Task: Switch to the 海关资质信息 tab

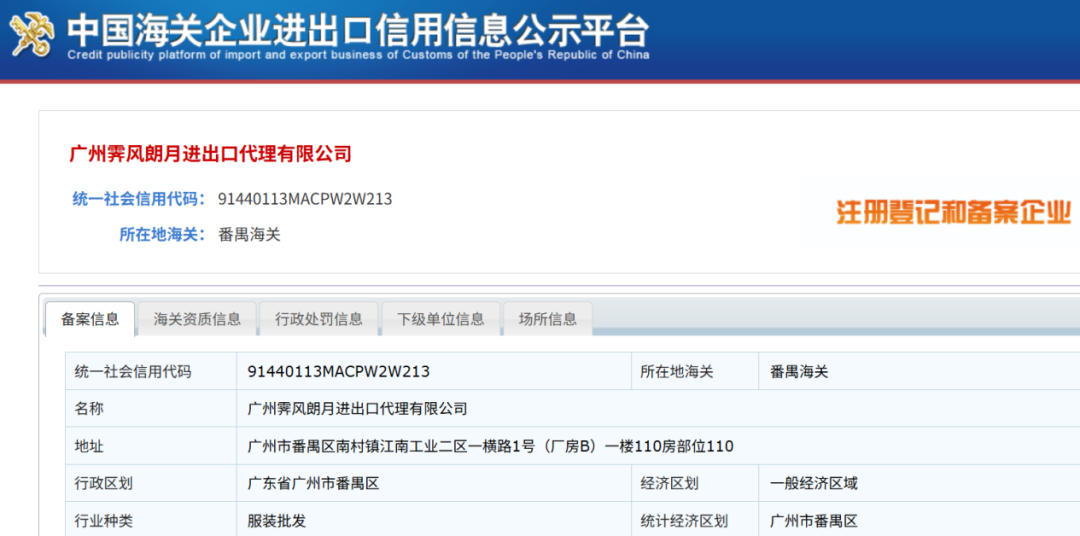Action: [x=197, y=319]
